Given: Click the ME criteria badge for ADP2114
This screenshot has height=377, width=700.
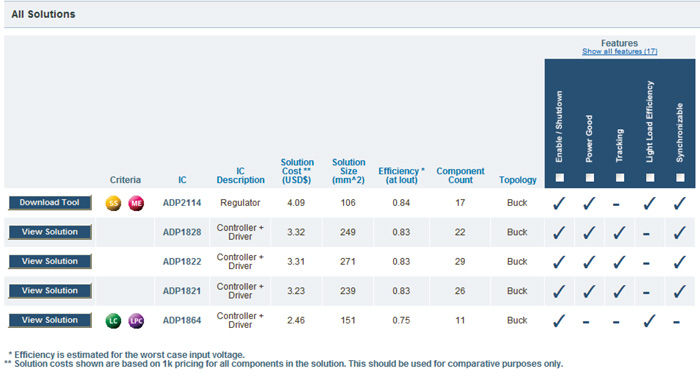Looking at the screenshot, I should pyautogui.click(x=136, y=203).
